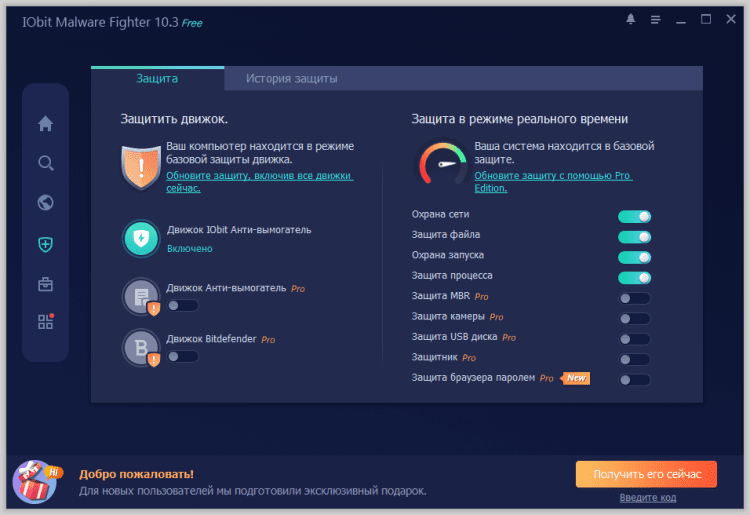Viewport: 750px width, 515px height.
Task: Click the Защита в режиме реального времени heading
Action: click(x=519, y=119)
